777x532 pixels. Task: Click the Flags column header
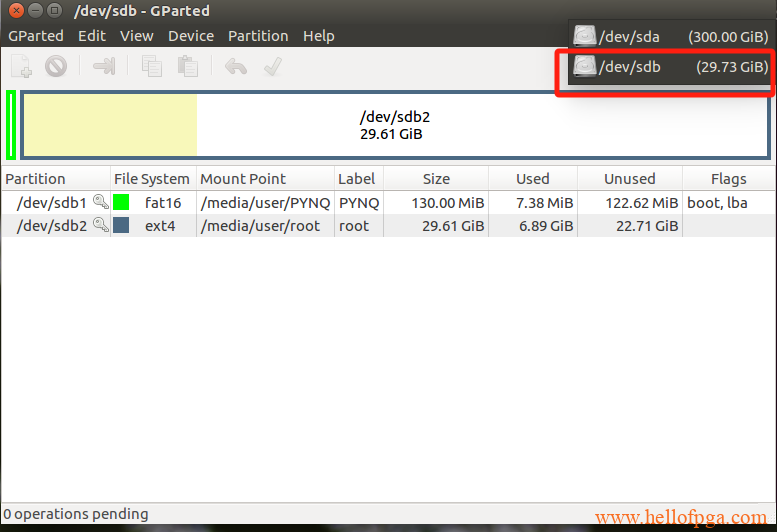[x=728, y=178]
